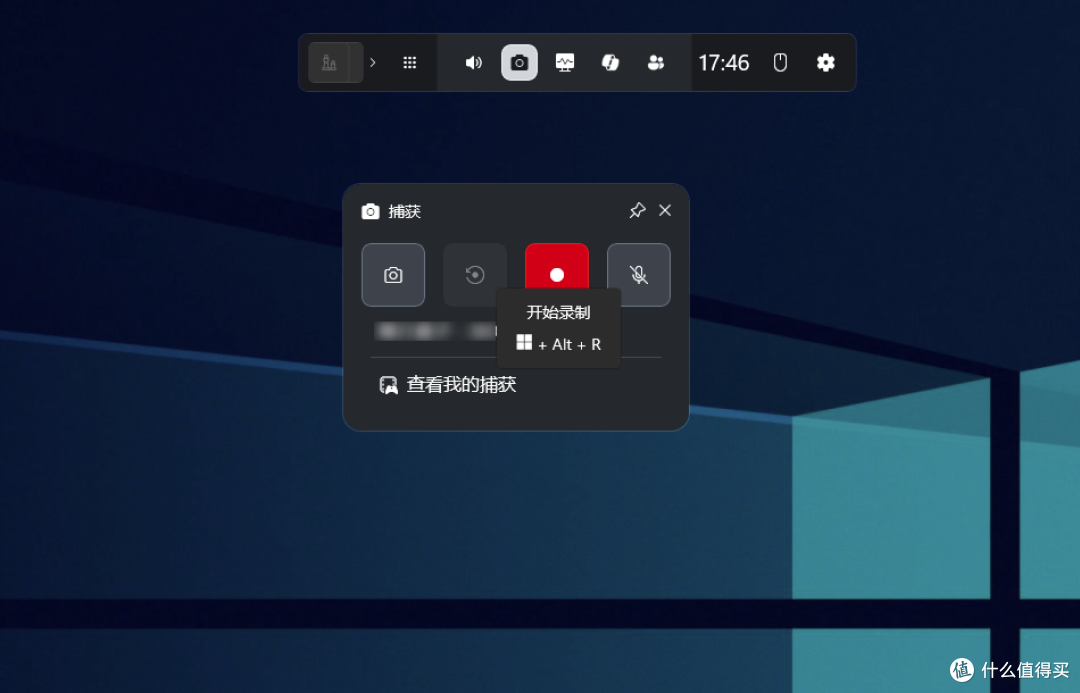
Task: Toggle microphone while recording
Action: click(638, 275)
